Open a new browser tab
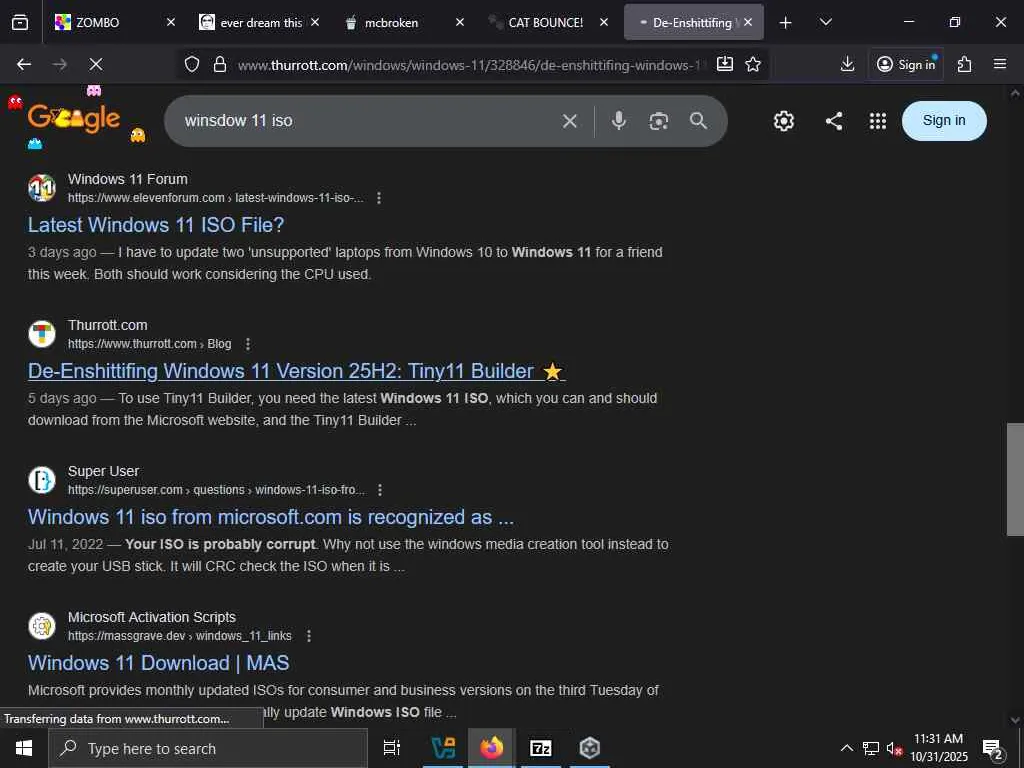 [786, 23]
